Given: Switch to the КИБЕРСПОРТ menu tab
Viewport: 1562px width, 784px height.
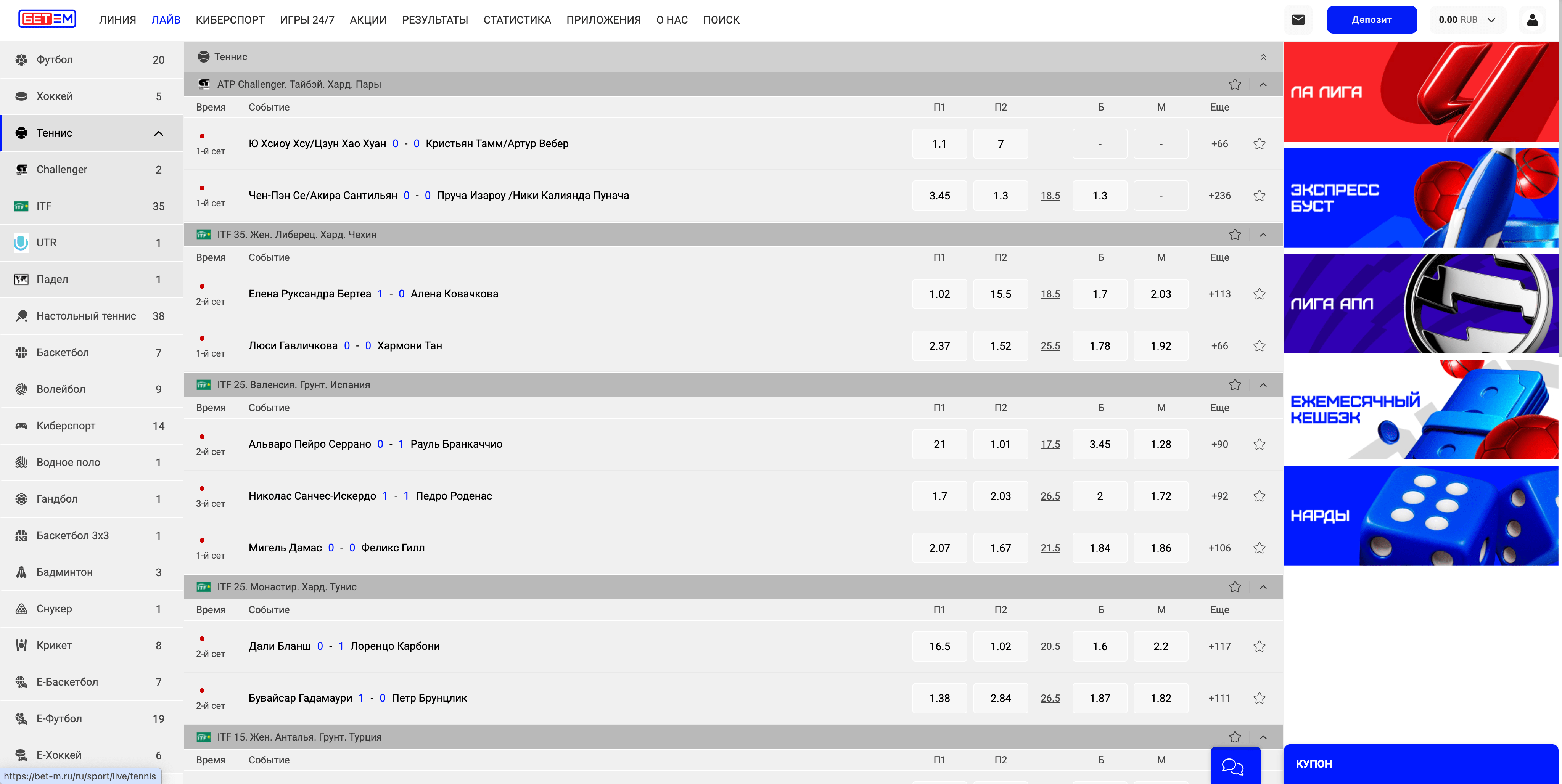Looking at the screenshot, I should [x=230, y=20].
